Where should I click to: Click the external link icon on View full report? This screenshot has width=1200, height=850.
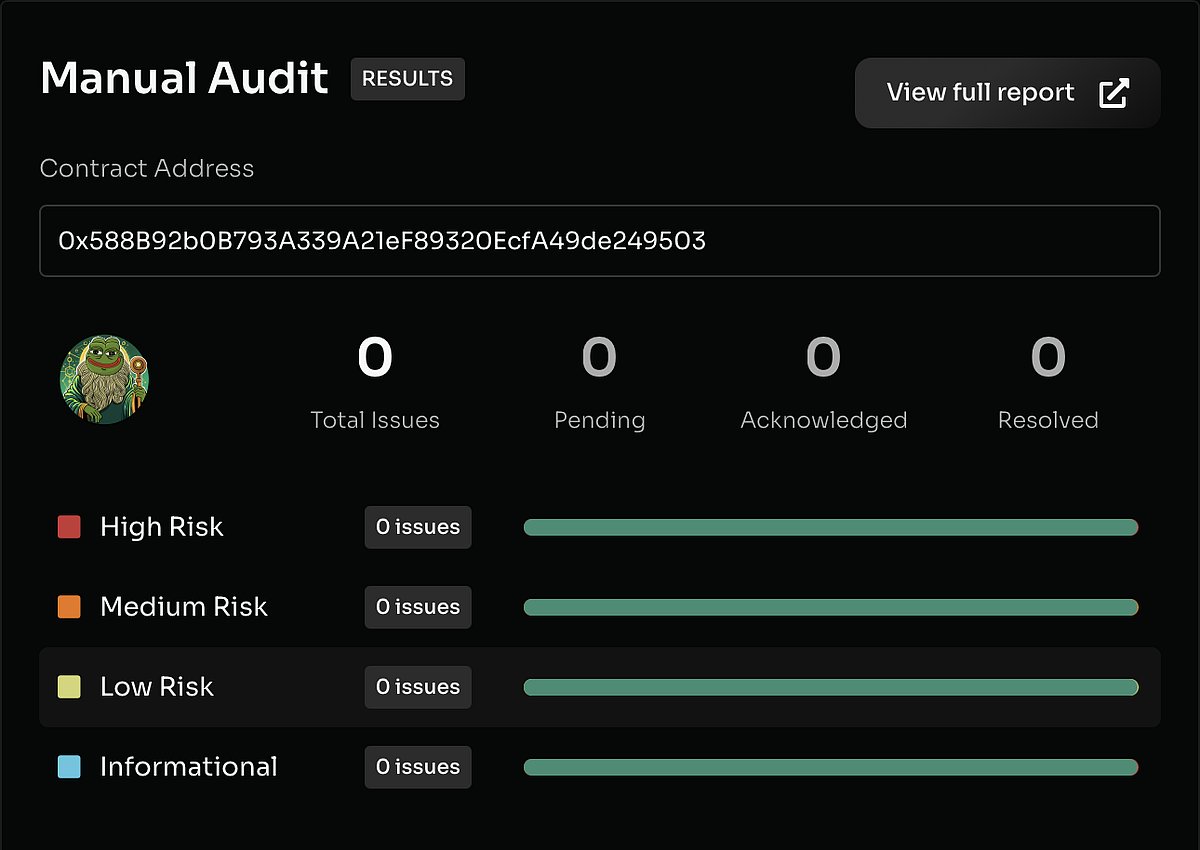[1114, 91]
